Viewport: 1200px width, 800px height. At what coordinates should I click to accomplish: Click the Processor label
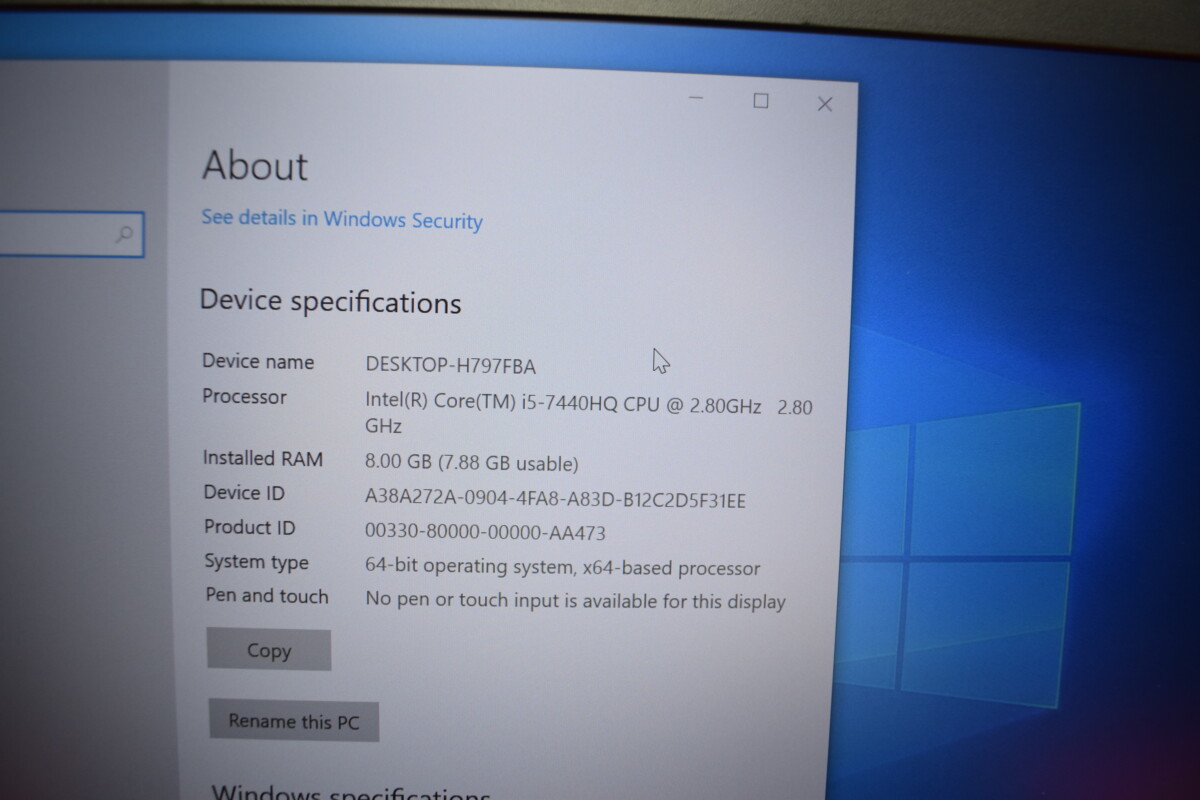[244, 397]
